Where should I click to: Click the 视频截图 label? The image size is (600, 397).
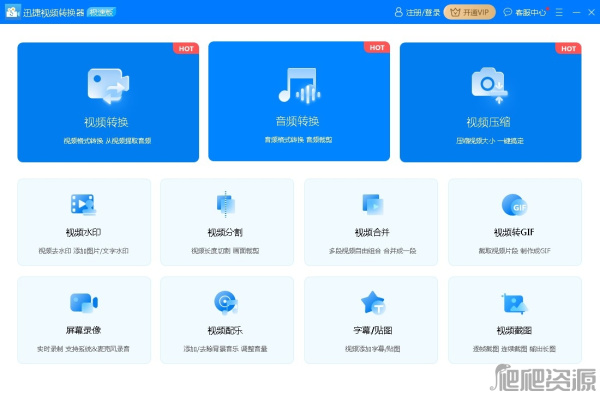pyautogui.click(x=514, y=330)
